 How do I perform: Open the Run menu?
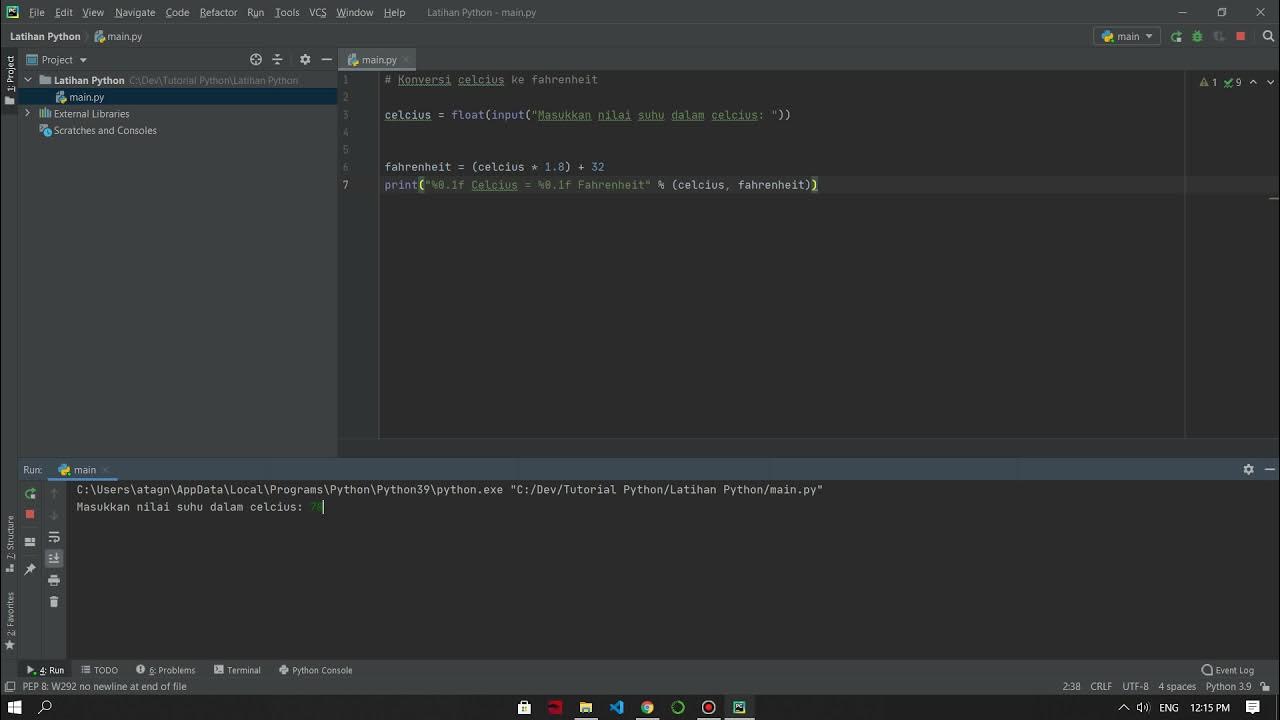pyautogui.click(x=255, y=12)
